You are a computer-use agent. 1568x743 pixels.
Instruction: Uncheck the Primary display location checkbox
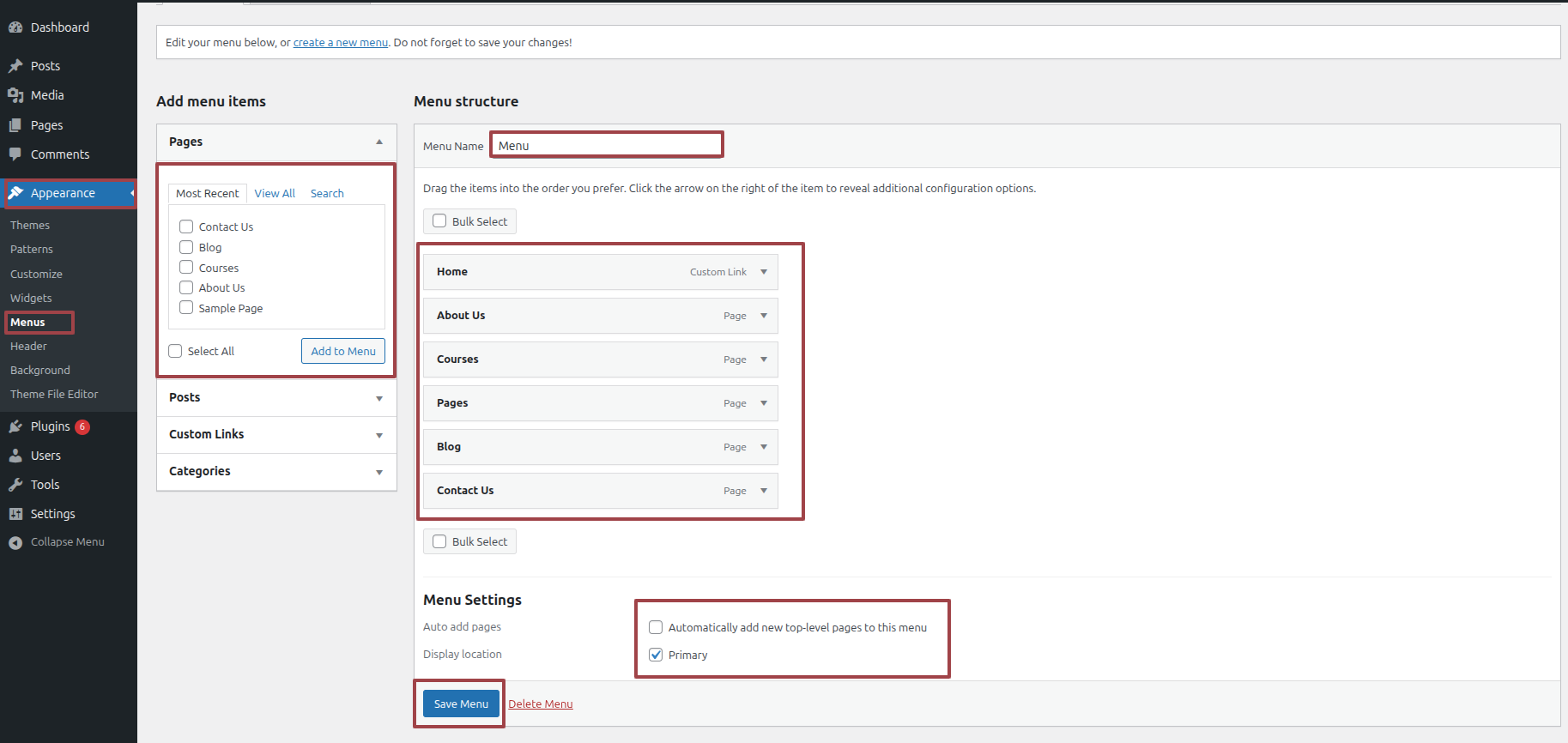(x=656, y=655)
